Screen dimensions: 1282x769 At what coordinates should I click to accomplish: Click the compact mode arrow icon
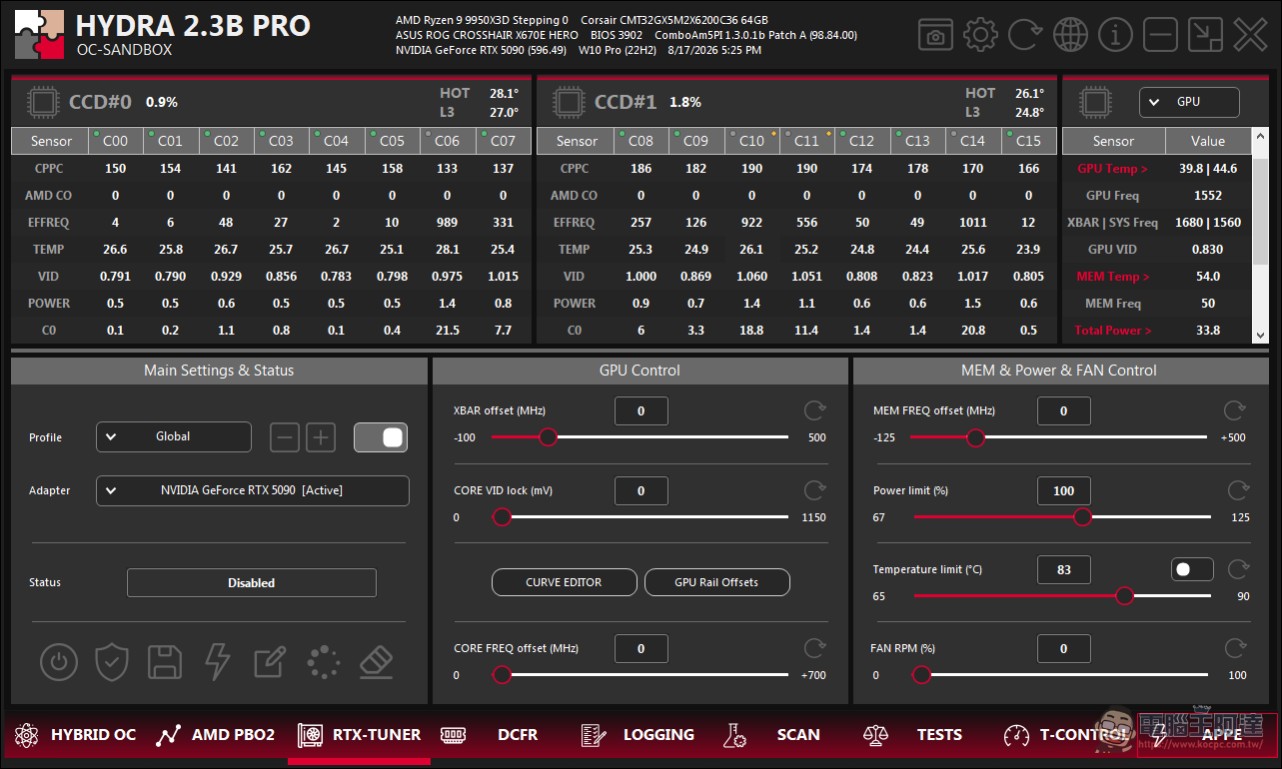pyautogui.click(x=1205, y=35)
